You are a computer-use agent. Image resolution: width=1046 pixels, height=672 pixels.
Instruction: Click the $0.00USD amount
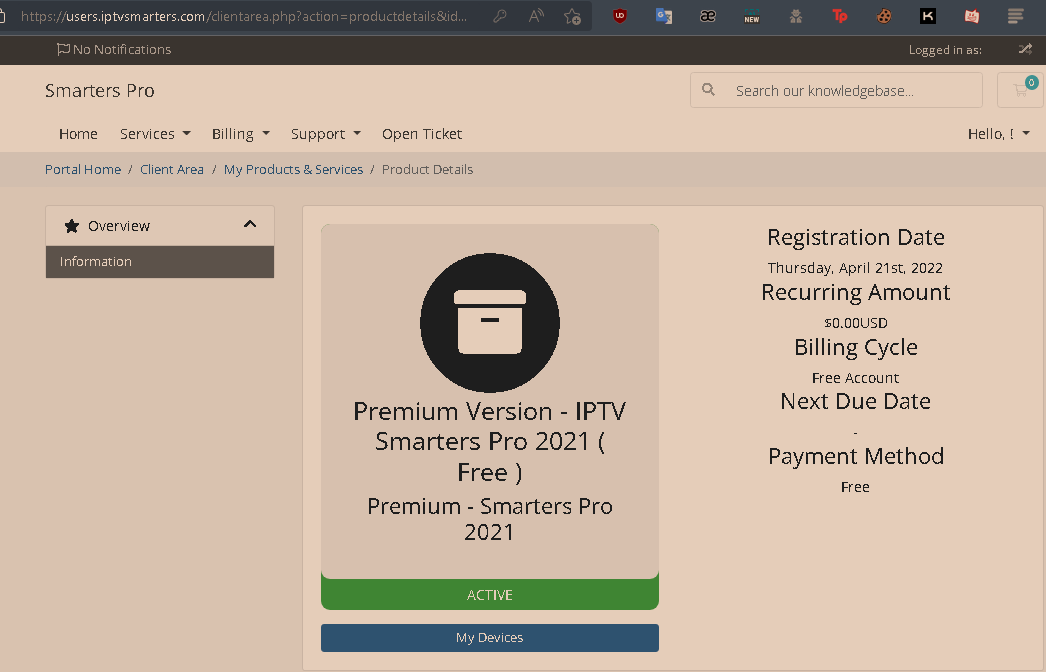(856, 323)
